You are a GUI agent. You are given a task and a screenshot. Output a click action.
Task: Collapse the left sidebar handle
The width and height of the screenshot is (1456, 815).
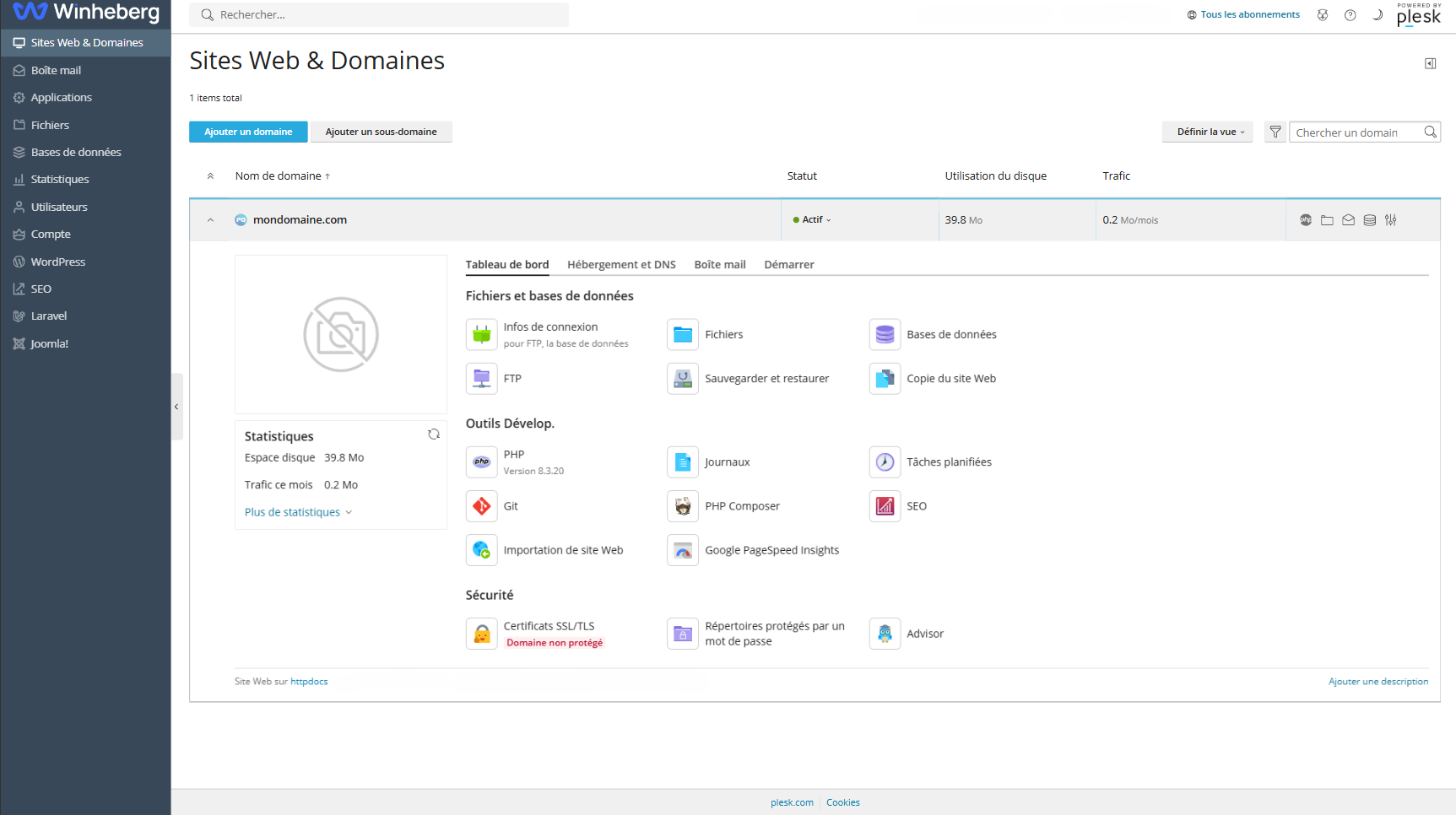coord(176,407)
